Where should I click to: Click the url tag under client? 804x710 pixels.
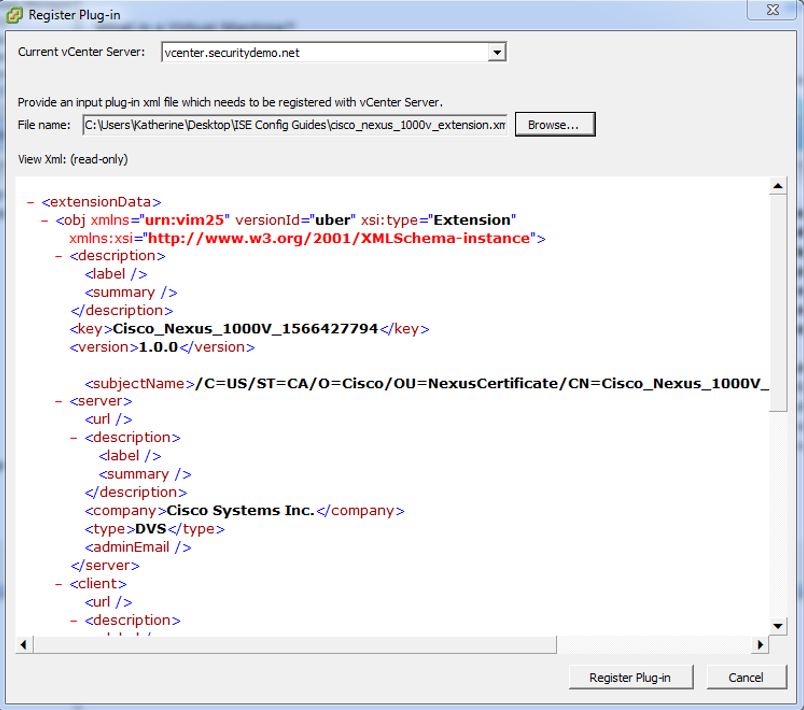(x=109, y=602)
